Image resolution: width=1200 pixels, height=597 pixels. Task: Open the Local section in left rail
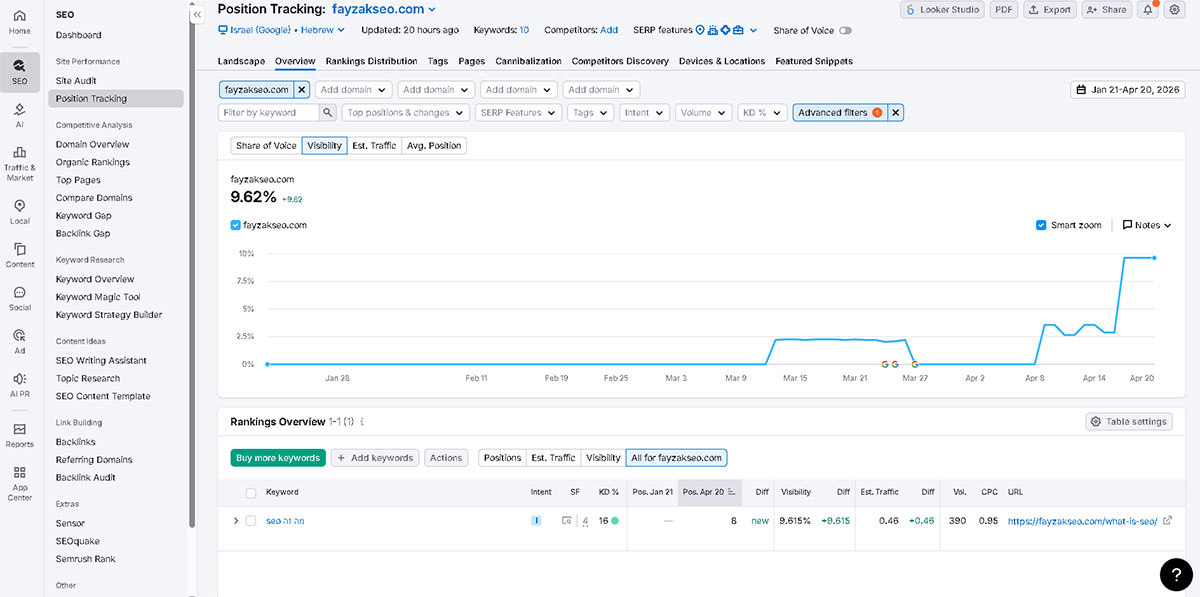(x=20, y=211)
